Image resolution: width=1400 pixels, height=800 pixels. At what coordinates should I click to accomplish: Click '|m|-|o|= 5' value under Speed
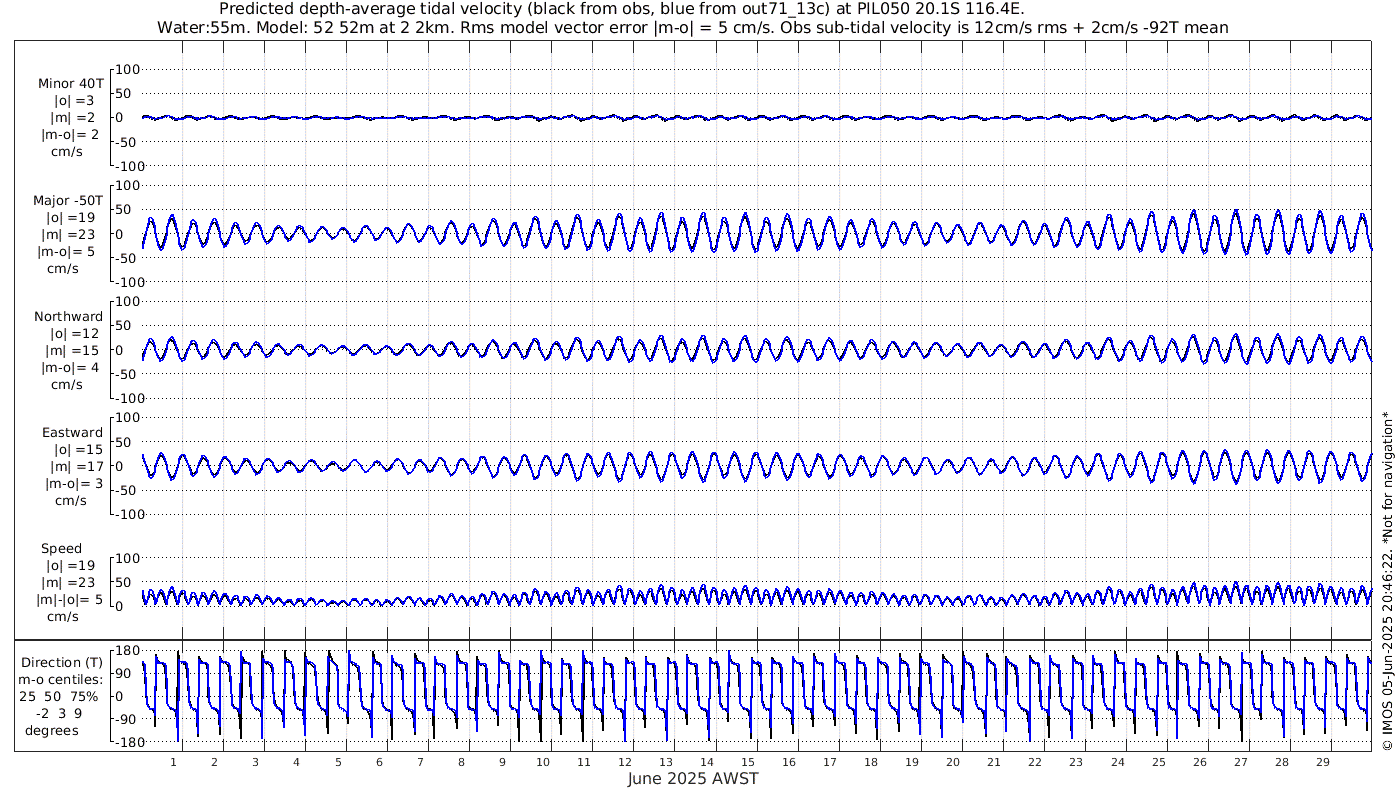tap(68, 600)
